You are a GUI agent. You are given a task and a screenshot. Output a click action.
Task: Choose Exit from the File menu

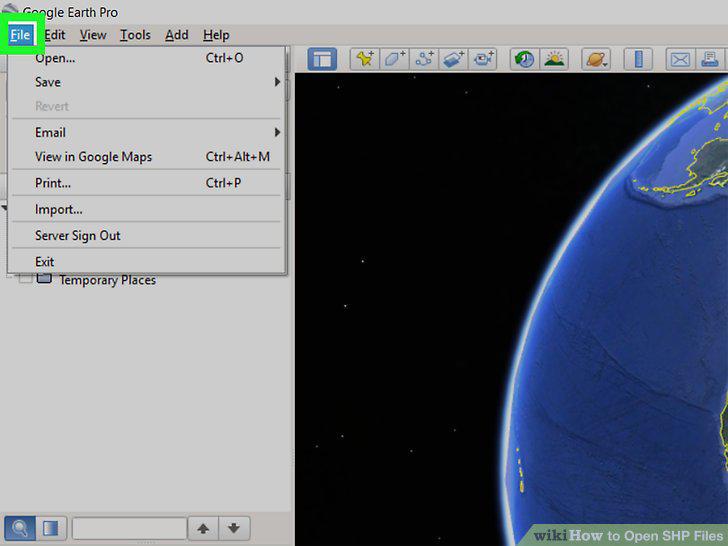coord(146,262)
